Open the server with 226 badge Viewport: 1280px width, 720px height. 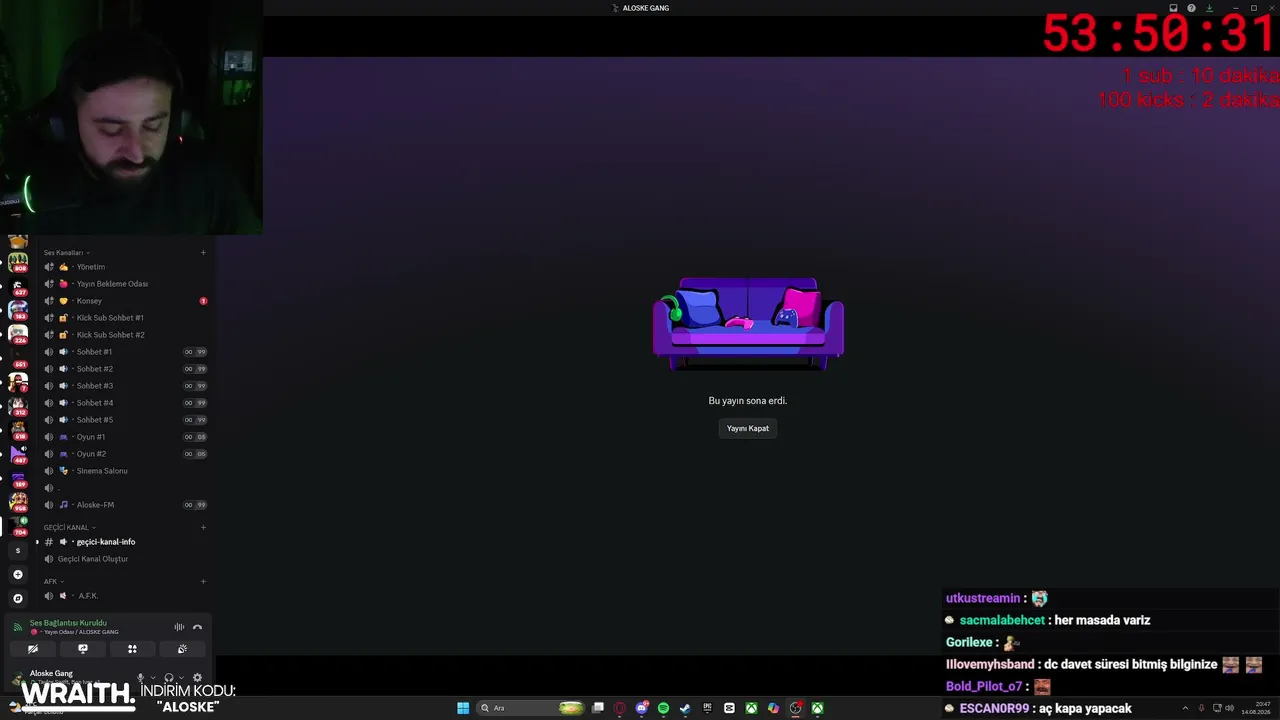tap(18, 334)
